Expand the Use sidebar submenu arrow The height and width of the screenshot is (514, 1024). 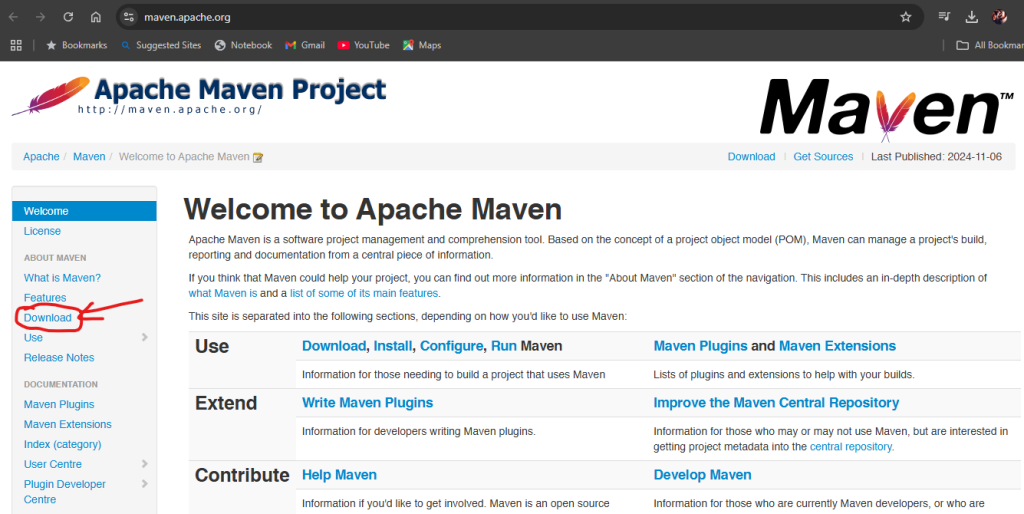click(x=145, y=338)
